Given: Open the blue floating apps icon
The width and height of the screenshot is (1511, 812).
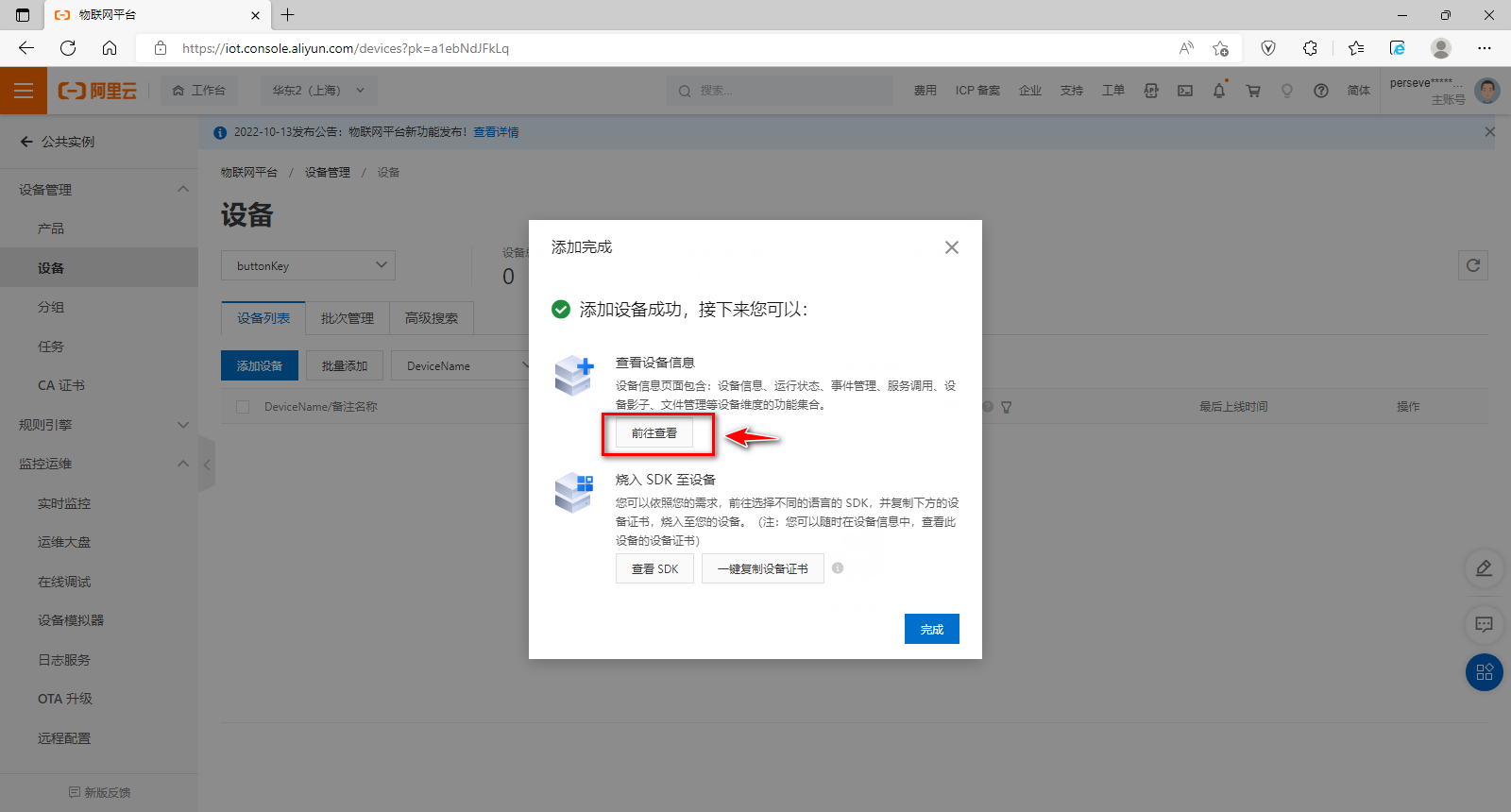Looking at the screenshot, I should point(1485,672).
